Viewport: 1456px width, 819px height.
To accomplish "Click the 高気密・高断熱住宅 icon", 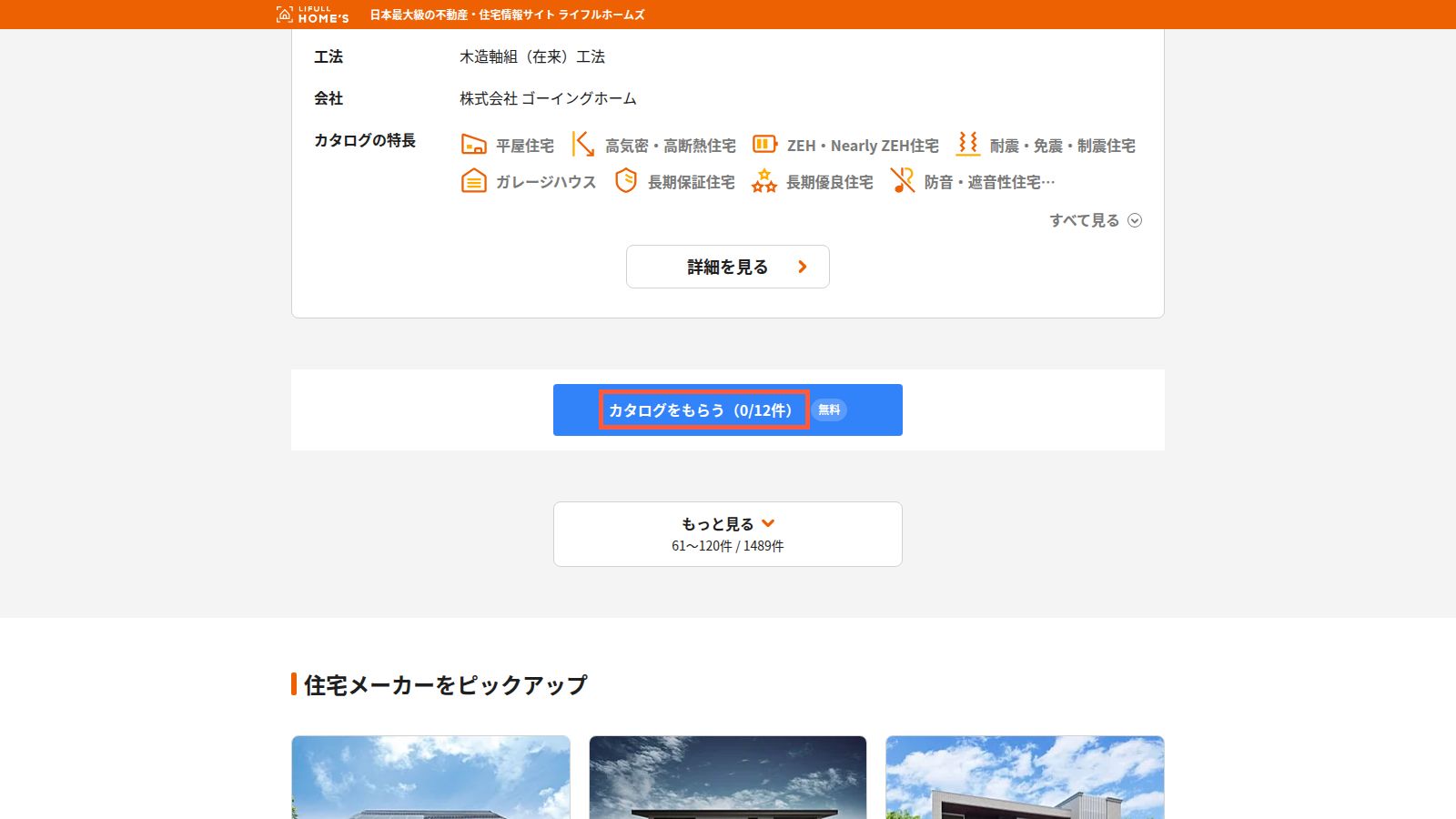I will pos(582,145).
